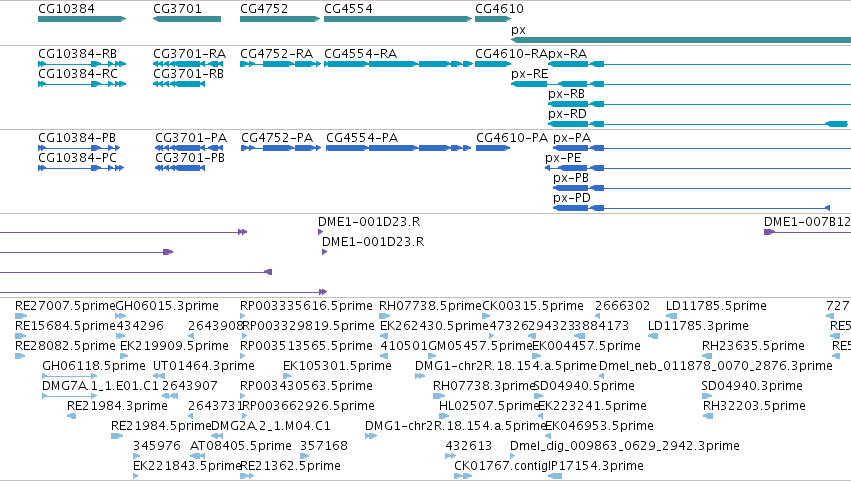Select the CG4610-RA transcript label
Viewport: 851px width, 481px height.
[x=511, y=54]
